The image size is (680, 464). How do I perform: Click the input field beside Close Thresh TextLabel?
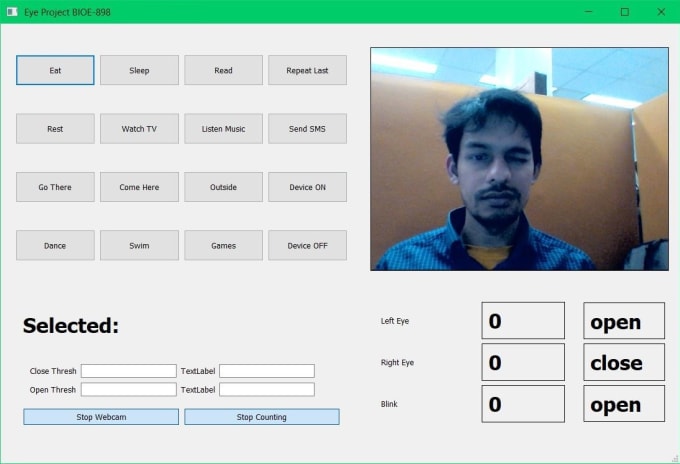[267, 371]
